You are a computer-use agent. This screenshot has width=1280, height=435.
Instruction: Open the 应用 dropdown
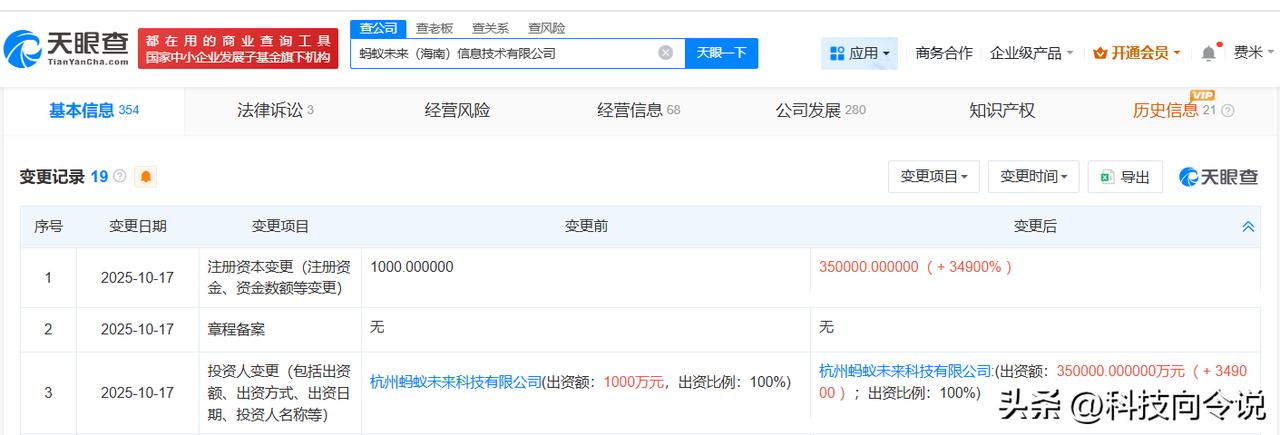(860, 53)
